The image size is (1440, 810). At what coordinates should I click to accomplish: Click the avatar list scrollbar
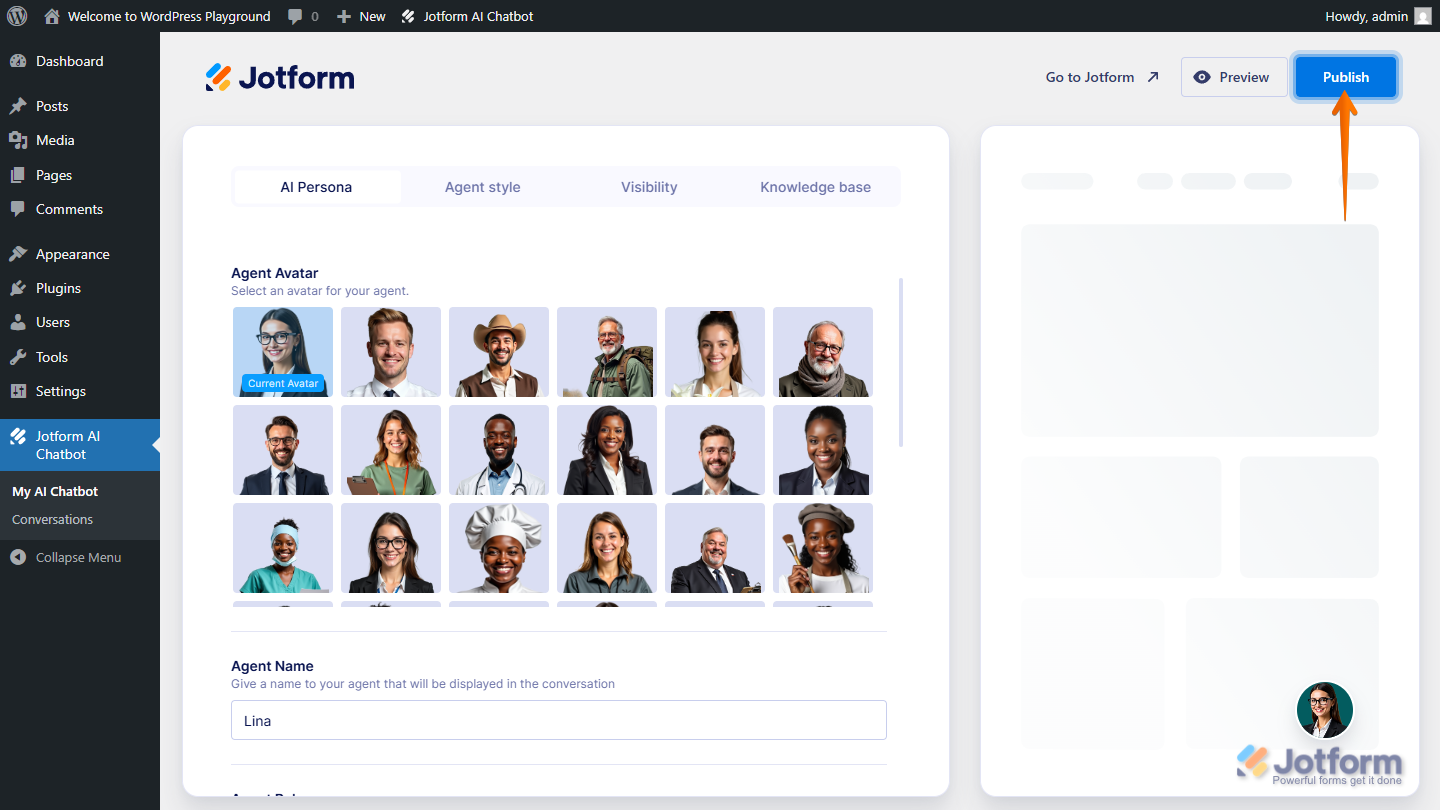[901, 362]
